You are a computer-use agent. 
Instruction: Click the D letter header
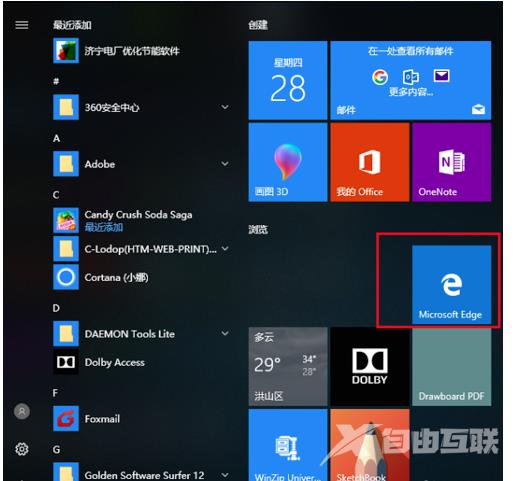point(56,308)
